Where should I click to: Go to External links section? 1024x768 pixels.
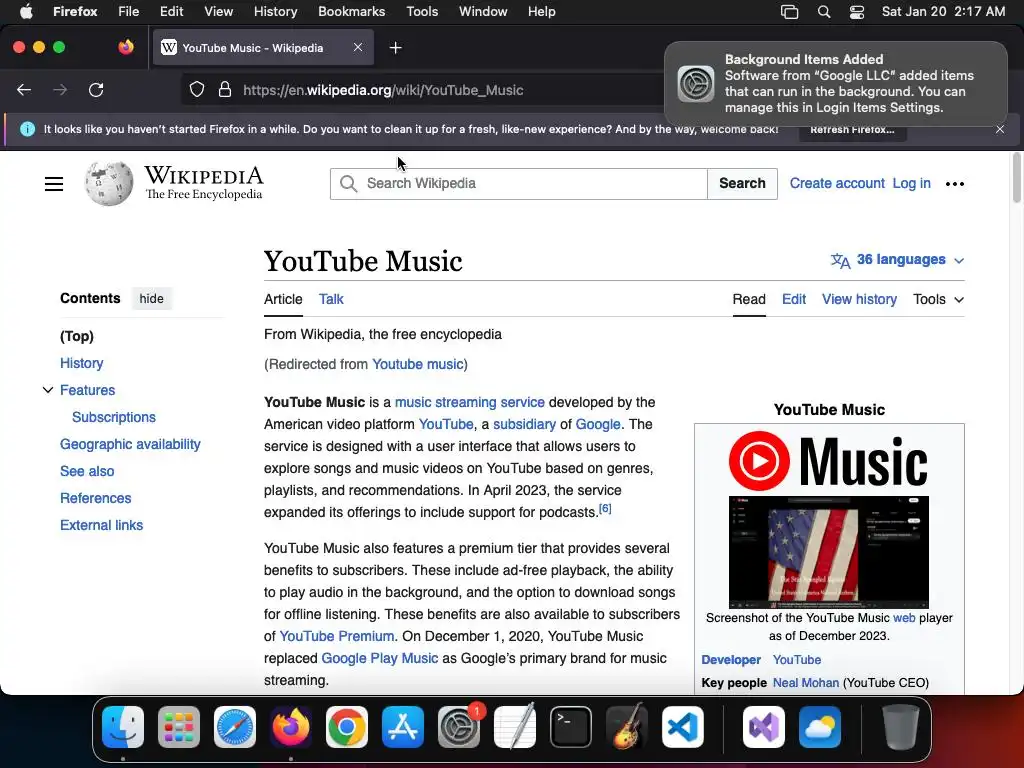point(101,525)
